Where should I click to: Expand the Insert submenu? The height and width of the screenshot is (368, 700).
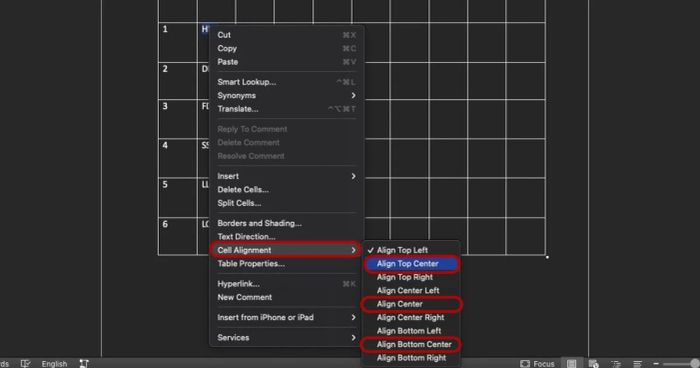coord(287,176)
